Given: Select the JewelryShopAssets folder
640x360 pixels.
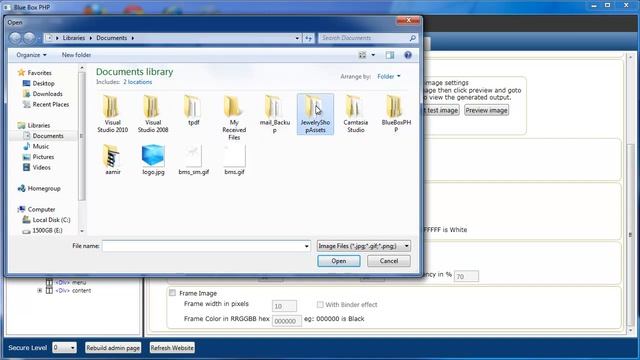Looking at the screenshot, I should 315,114.
